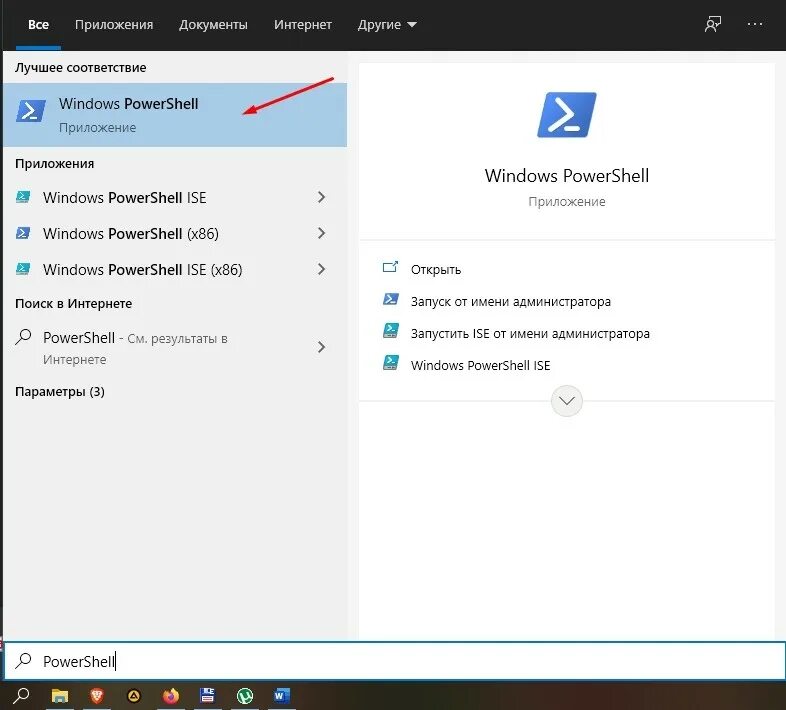Expand Windows PowerShell ISE (x86) result arrow
The height and width of the screenshot is (710, 786).
321,269
